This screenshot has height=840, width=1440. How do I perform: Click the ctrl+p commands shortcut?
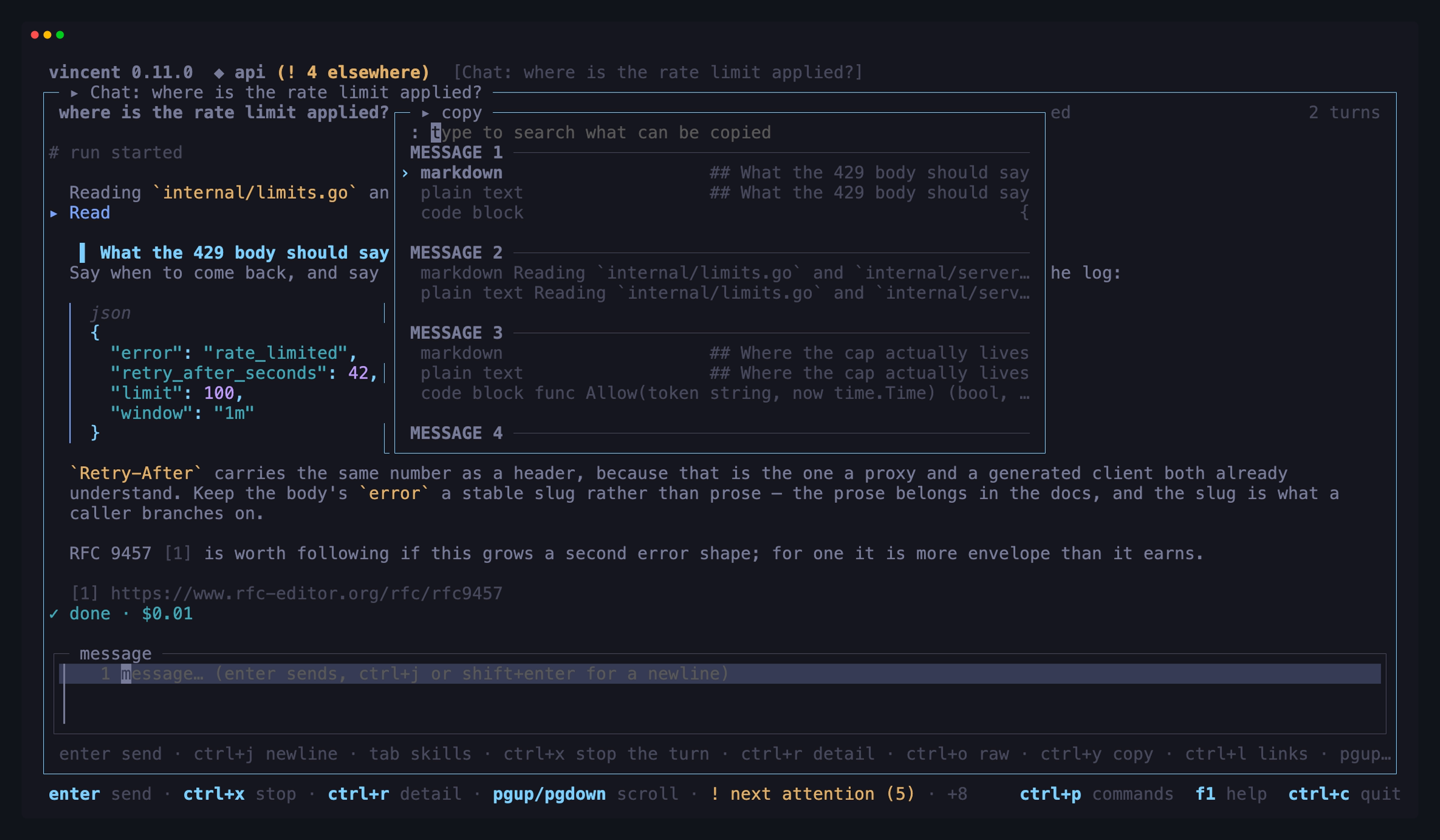coord(1096,794)
